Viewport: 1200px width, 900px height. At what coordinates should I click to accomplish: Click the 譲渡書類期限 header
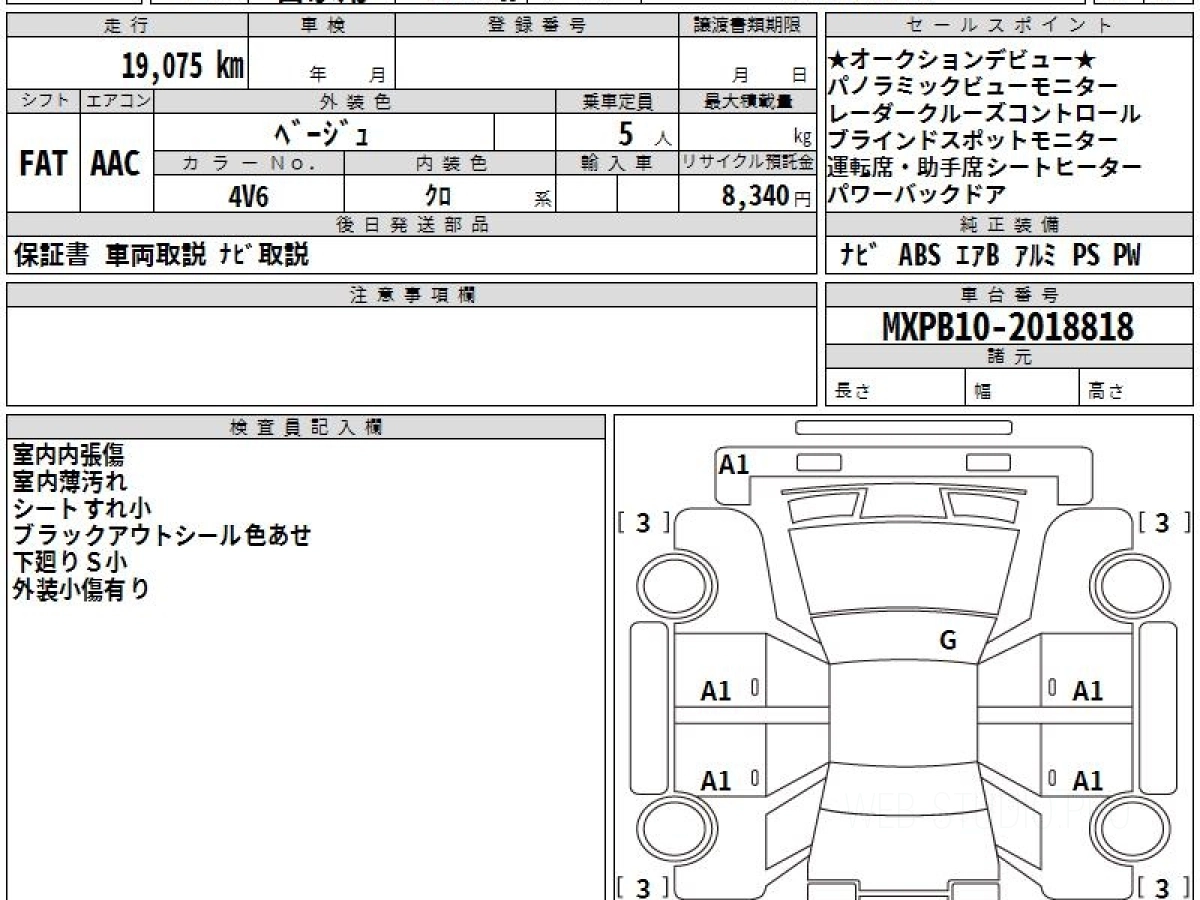pos(747,26)
